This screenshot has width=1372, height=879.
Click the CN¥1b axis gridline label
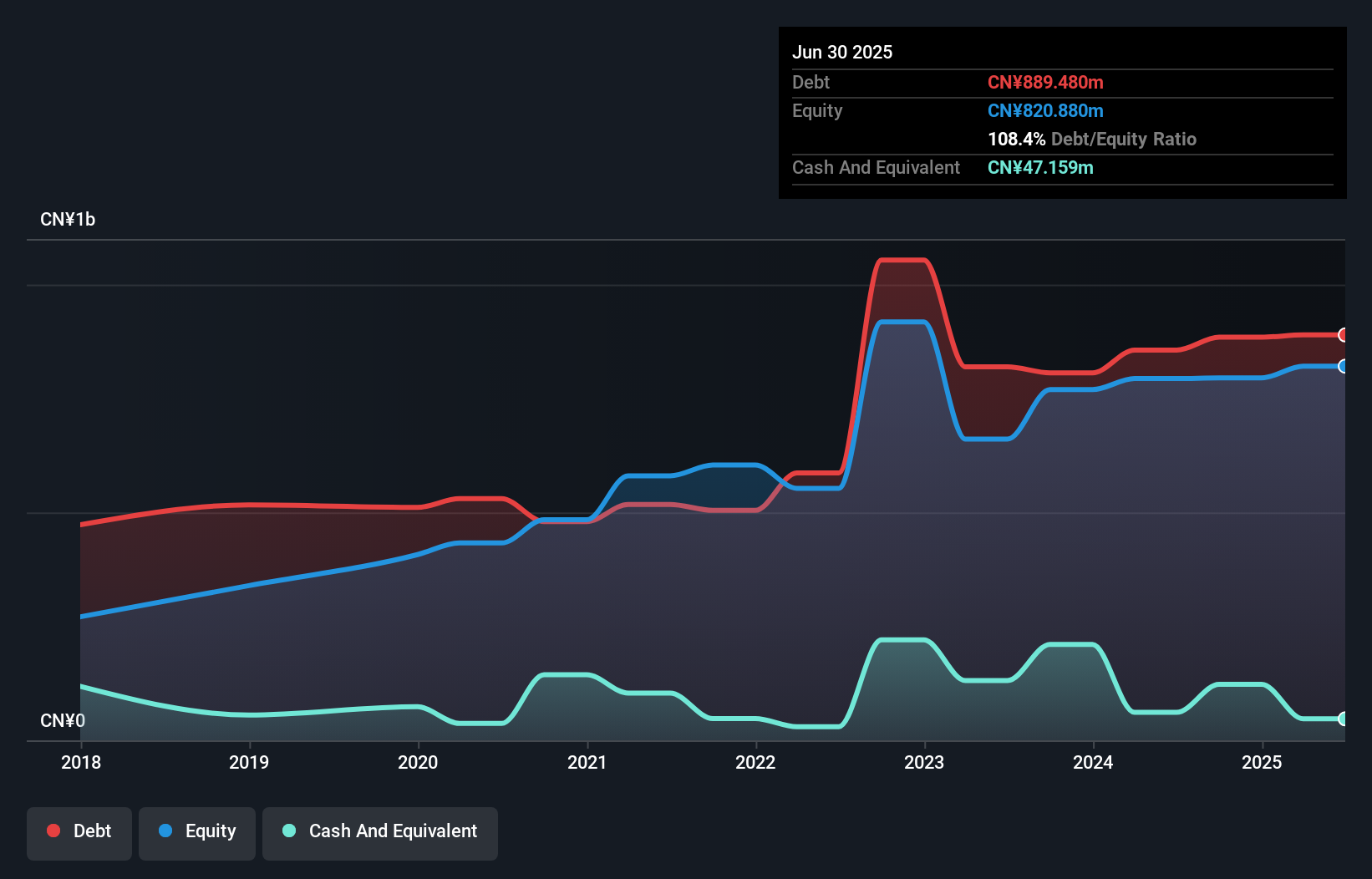(x=69, y=219)
